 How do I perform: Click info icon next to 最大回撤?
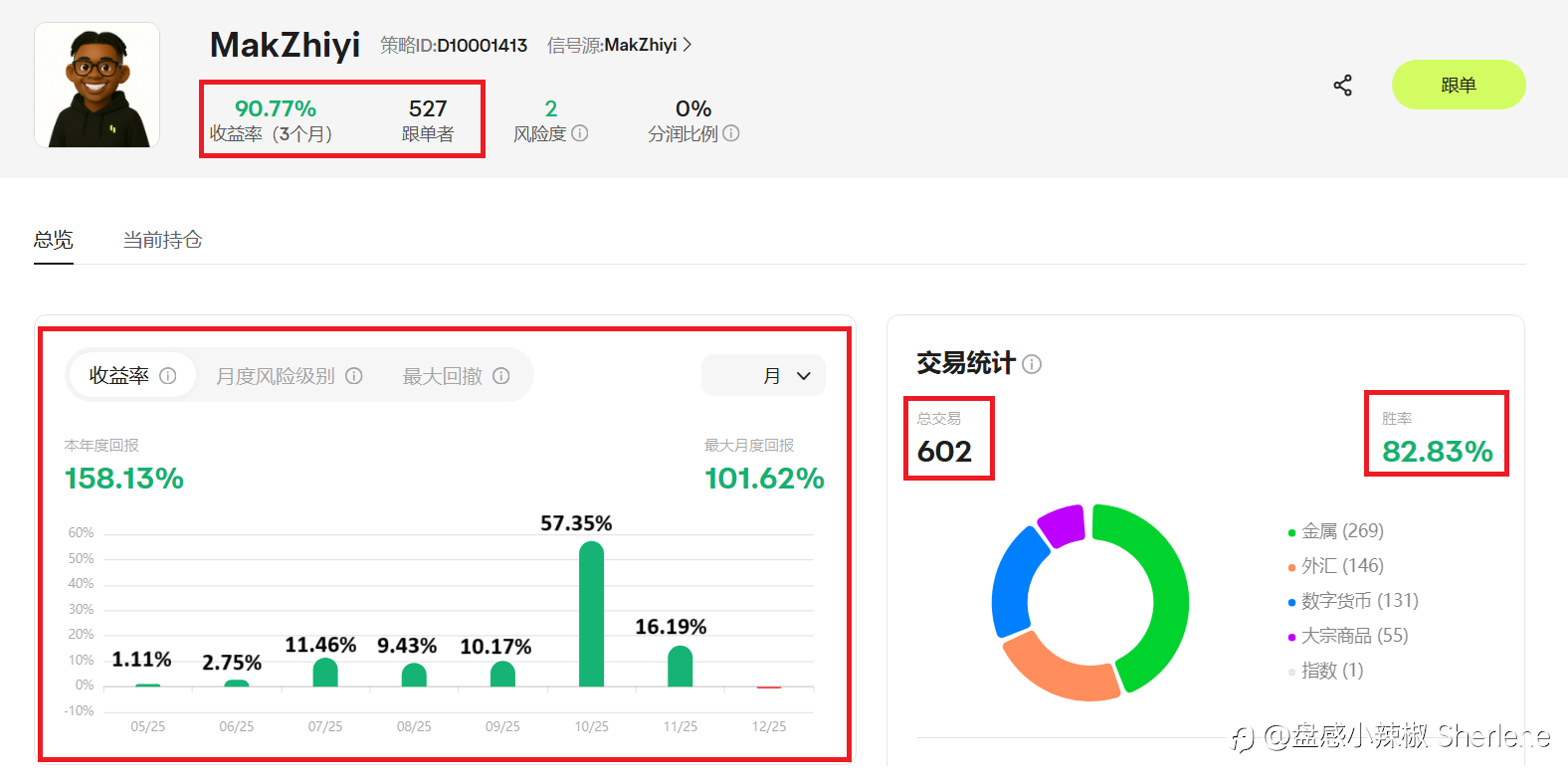click(501, 376)
